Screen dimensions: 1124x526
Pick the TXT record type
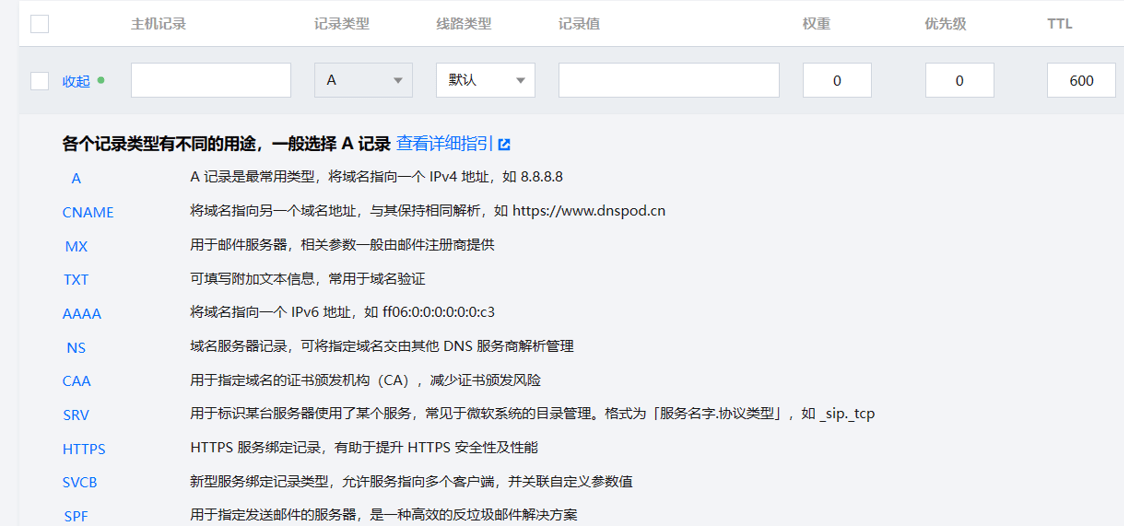(76, 280)
